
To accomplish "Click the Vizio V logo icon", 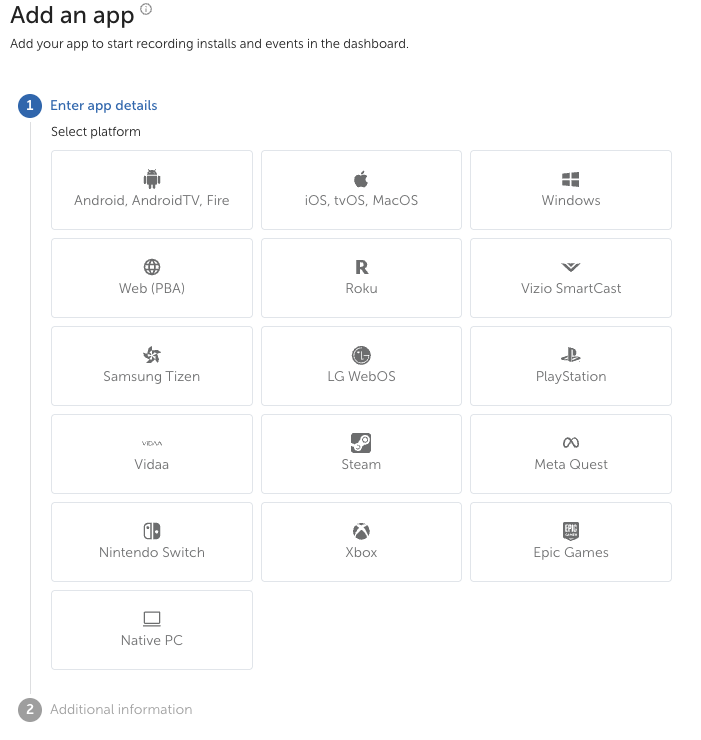I will [570, 267].
